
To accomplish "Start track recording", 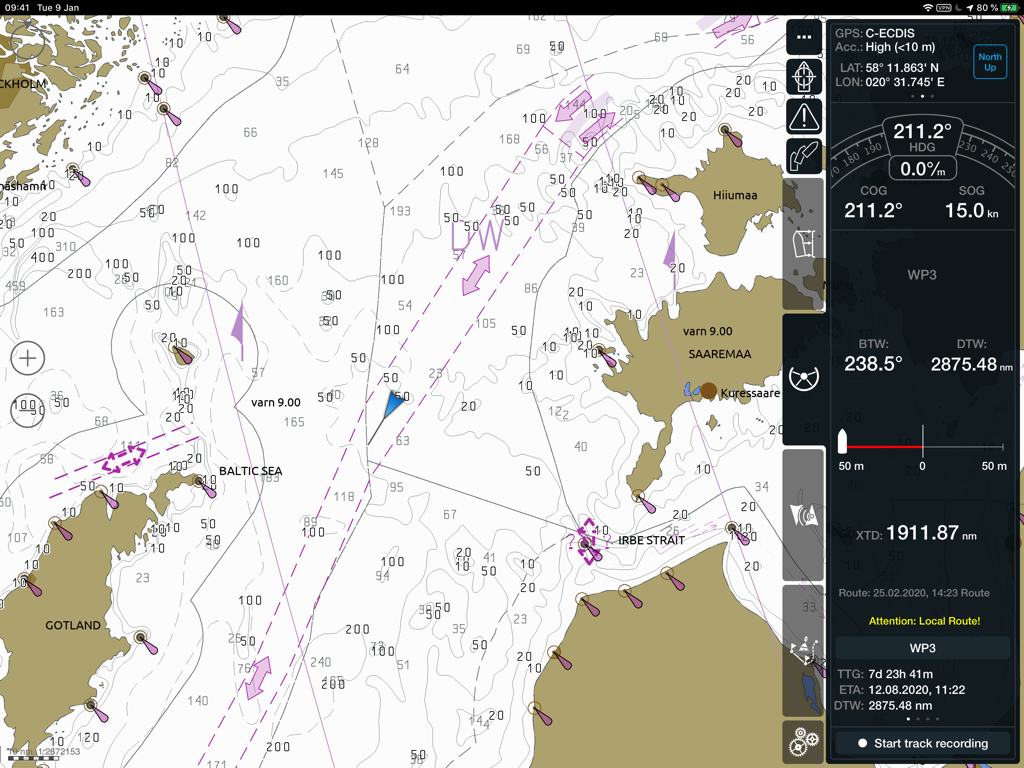I will (922, 743).
